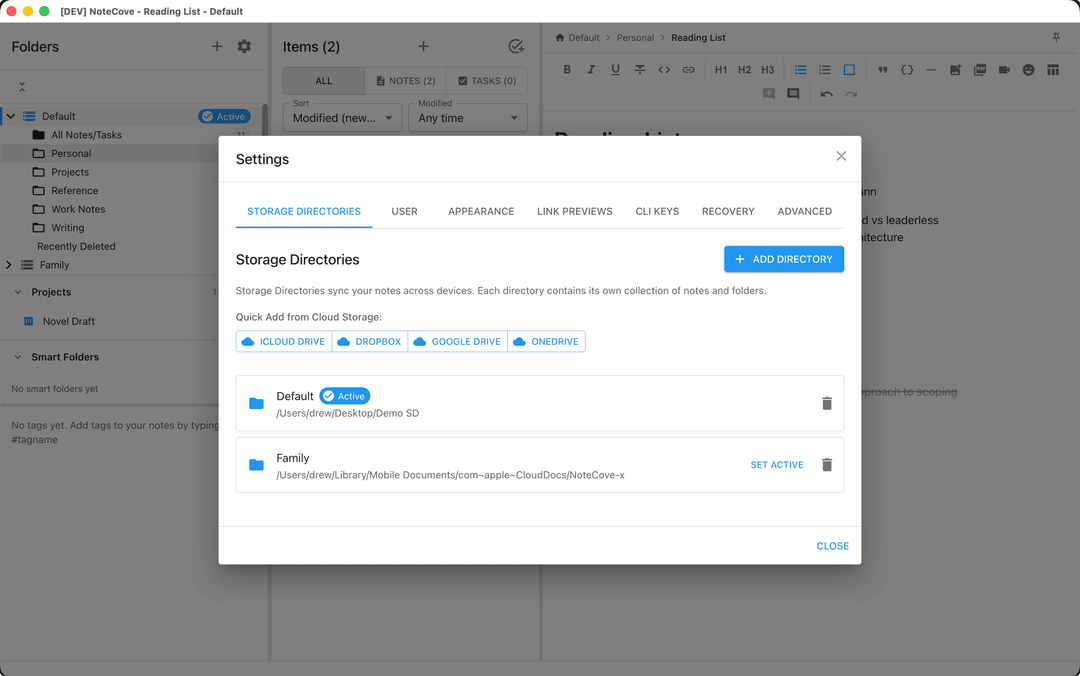Switch to the APPEARANCE settings tab

[481, 211]
